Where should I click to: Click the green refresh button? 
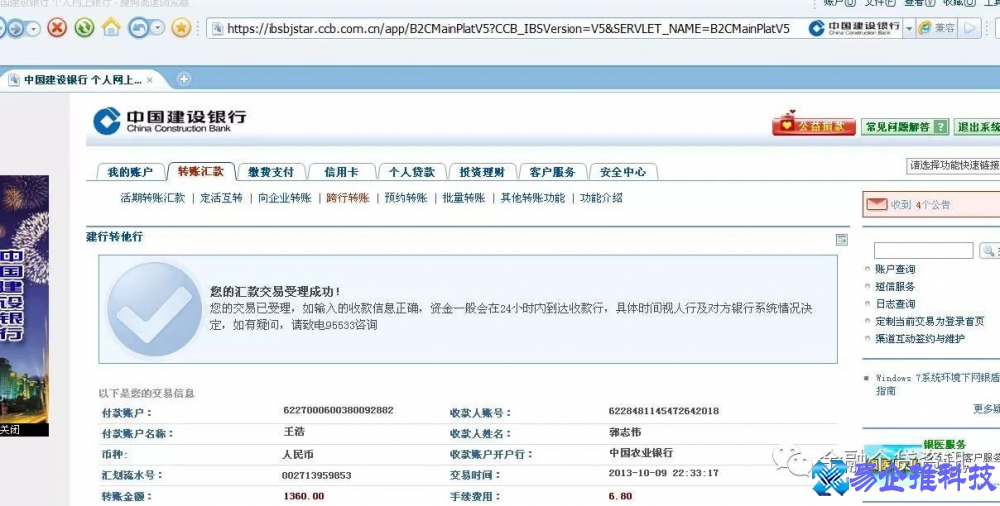(x=84, y=27)
